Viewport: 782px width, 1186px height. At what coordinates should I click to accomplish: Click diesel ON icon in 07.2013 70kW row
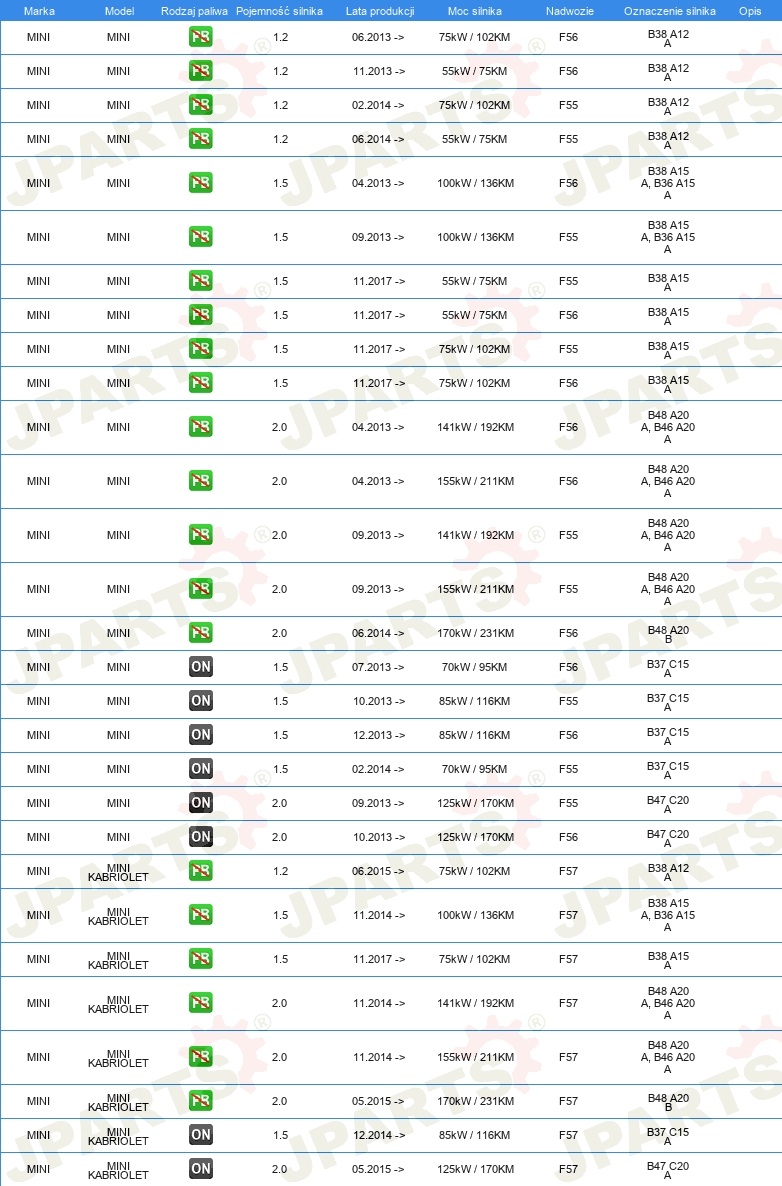pyautogui.click(x=200, y=666)
